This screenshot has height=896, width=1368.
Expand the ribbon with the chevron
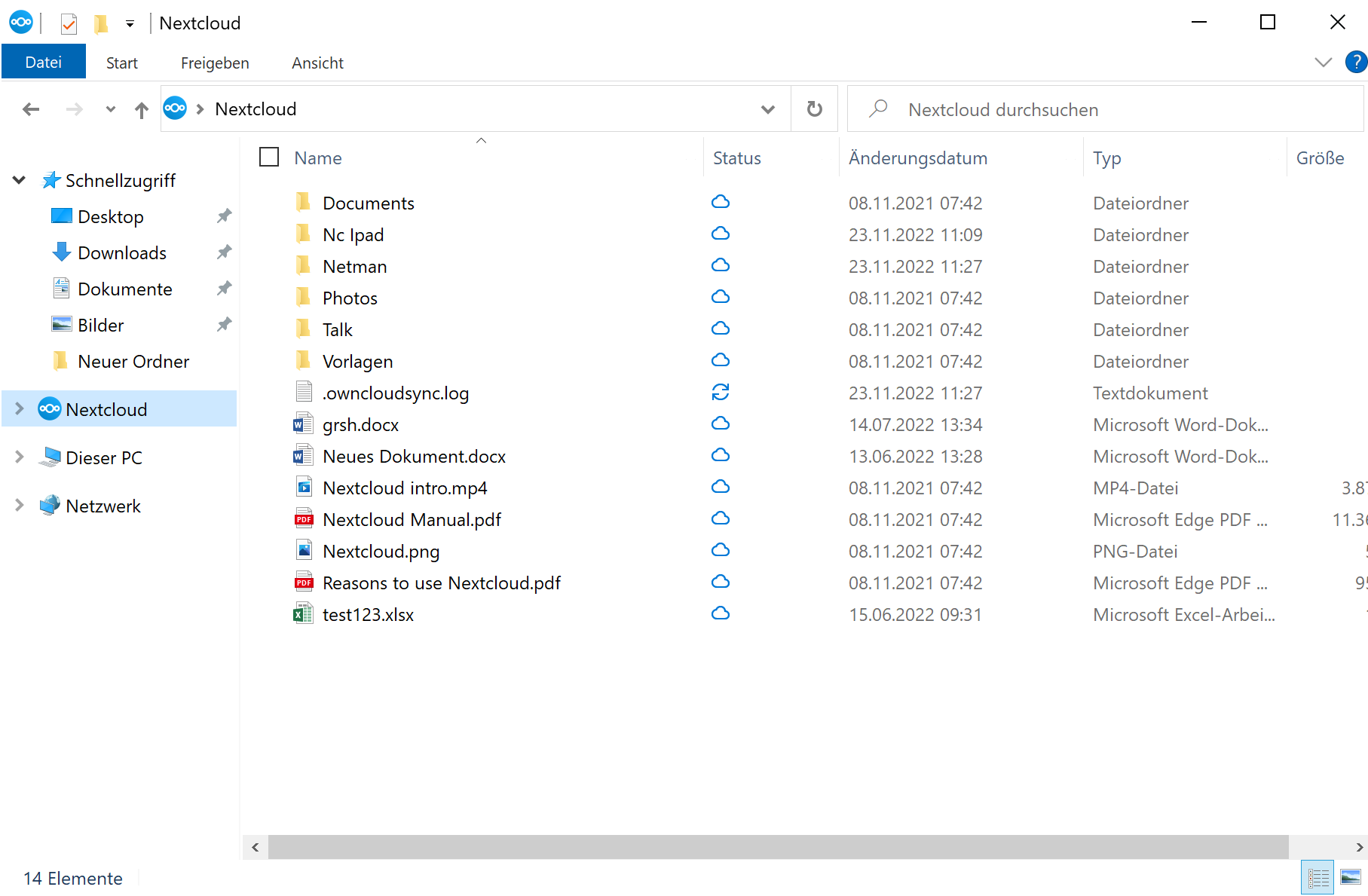point(1323,62)
